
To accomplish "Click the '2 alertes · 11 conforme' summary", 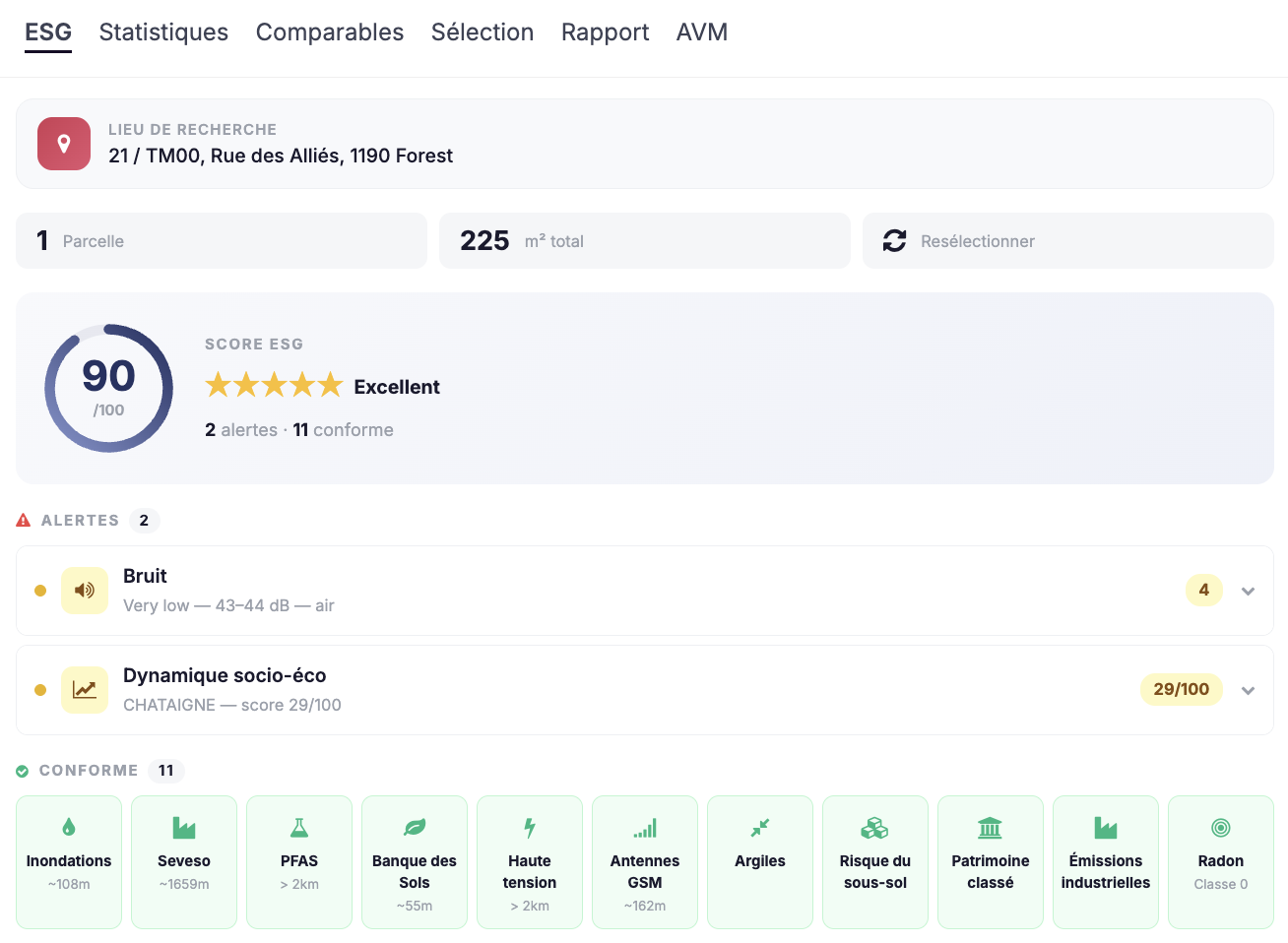I will (x=299, y=430).
